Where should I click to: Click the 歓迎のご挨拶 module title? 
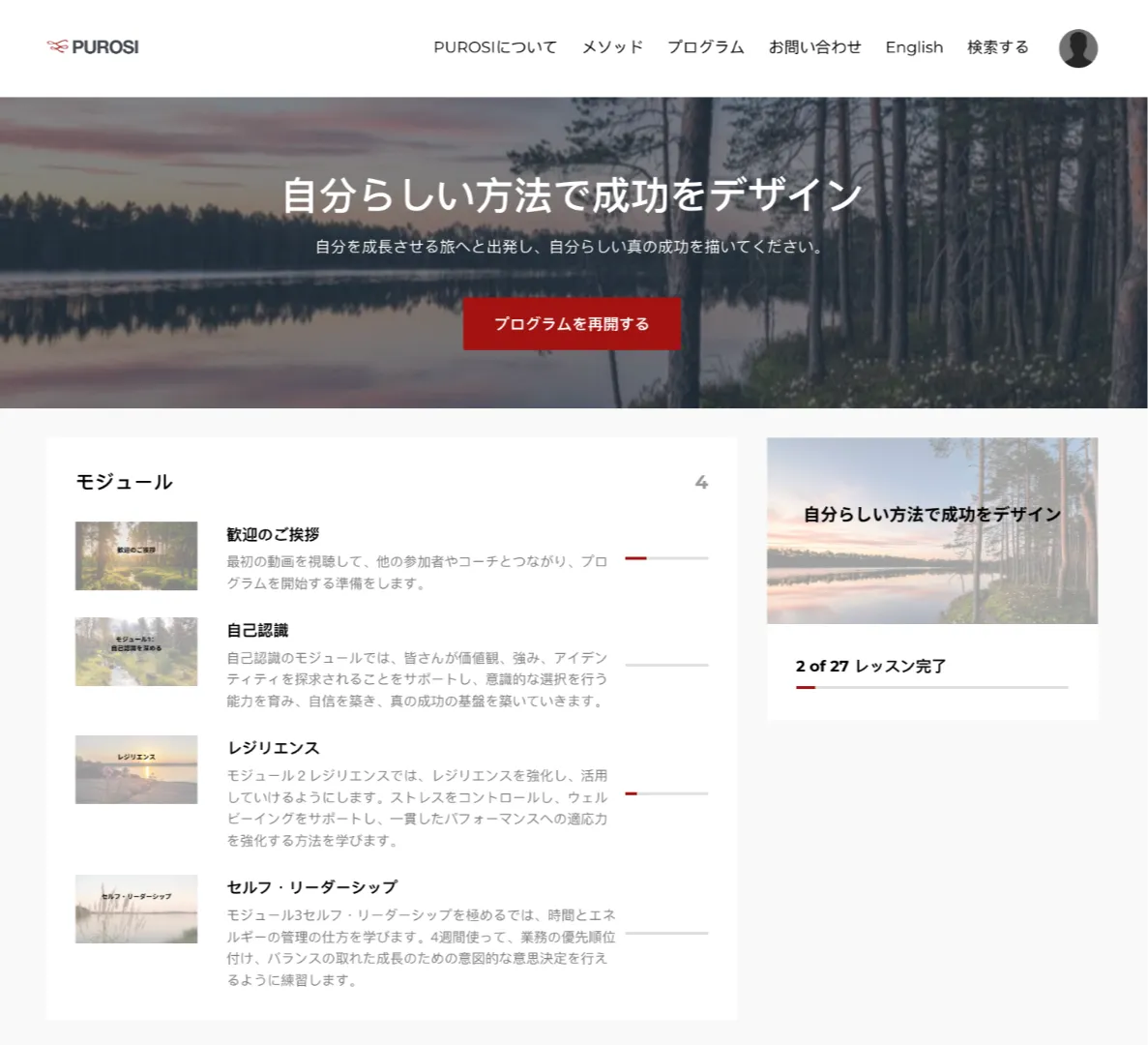[x=273, y=534]
